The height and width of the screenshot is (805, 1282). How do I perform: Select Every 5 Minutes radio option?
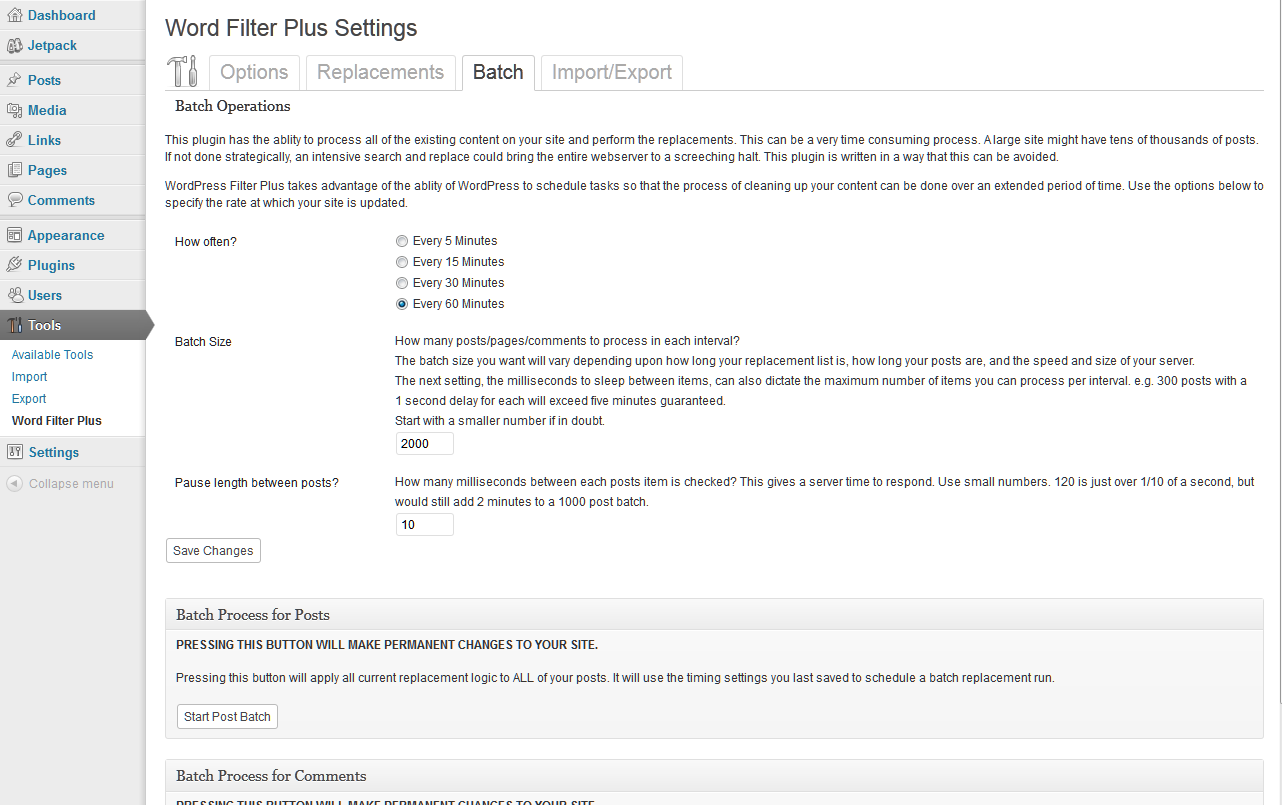point(402,241)
